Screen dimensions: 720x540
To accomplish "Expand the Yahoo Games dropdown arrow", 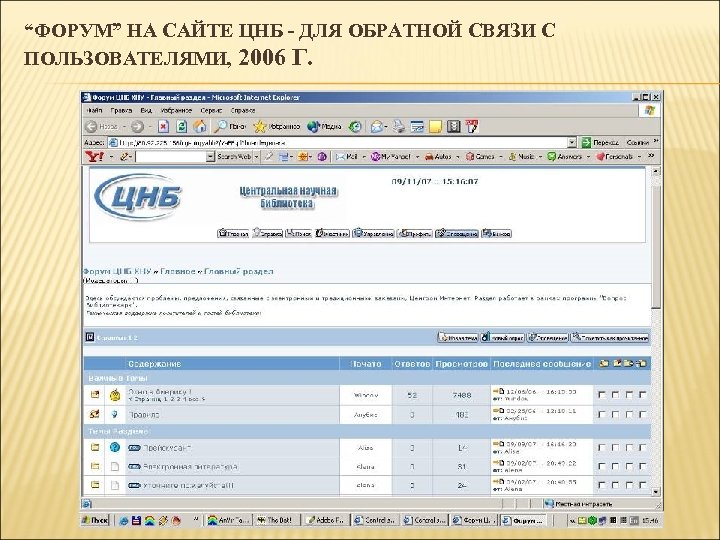I will point(501,157).
